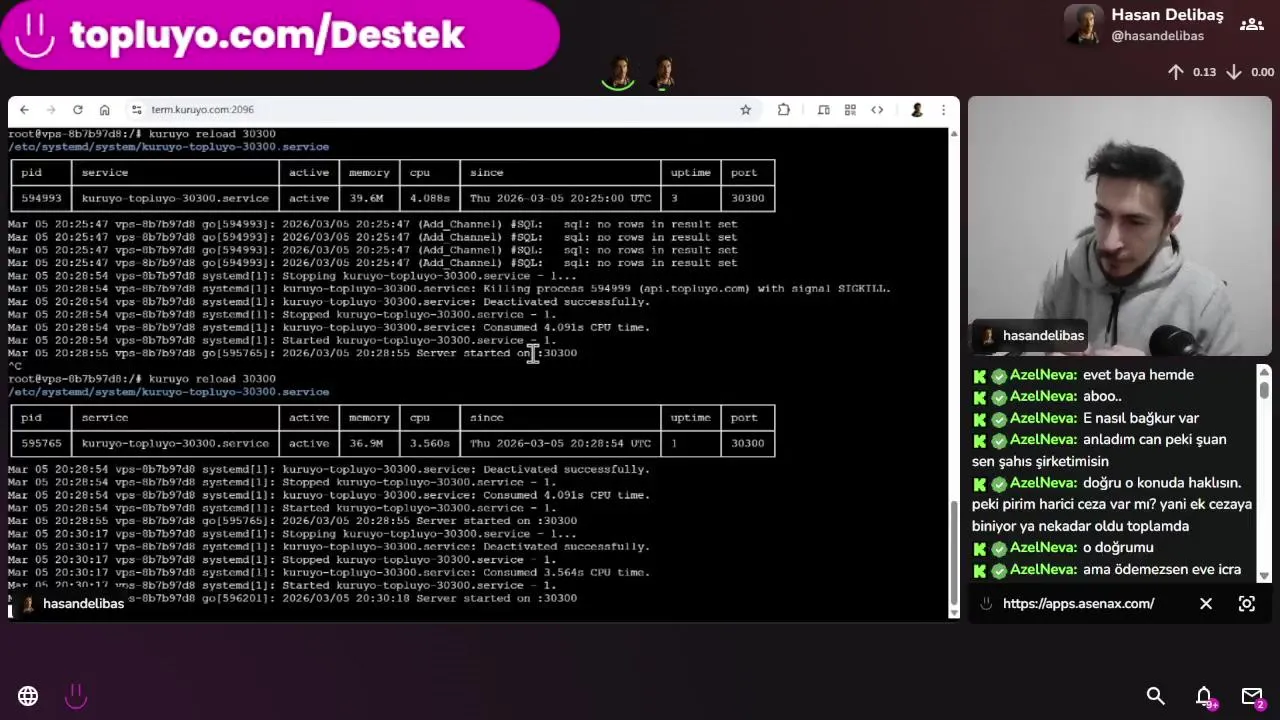Go to the browser home page
This screenshot has width=1280, height=720.
(x=104, y=110)
